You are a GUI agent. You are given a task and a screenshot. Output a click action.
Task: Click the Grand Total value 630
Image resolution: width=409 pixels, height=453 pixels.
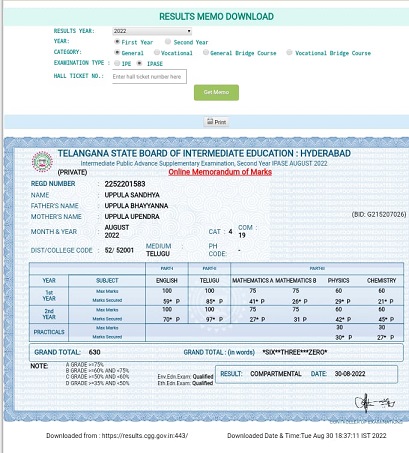tap(95, 352)
